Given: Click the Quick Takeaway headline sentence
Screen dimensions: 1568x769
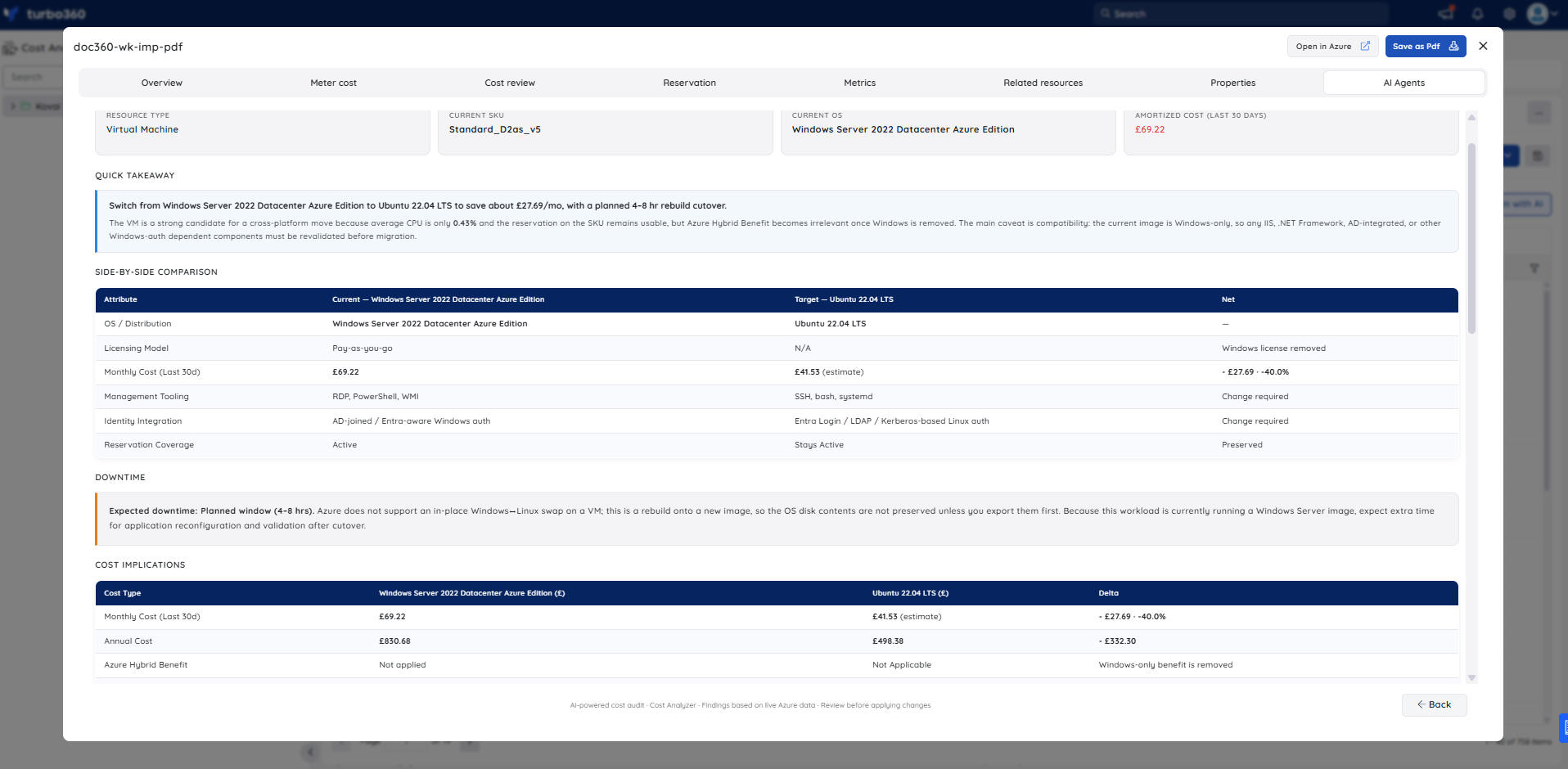Looking at the screenshot, I should click(417, 205).
